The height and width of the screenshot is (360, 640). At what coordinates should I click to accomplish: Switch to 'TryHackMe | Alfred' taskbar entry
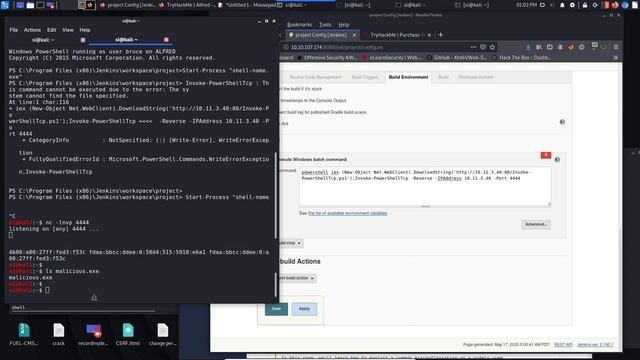[187, 5]
